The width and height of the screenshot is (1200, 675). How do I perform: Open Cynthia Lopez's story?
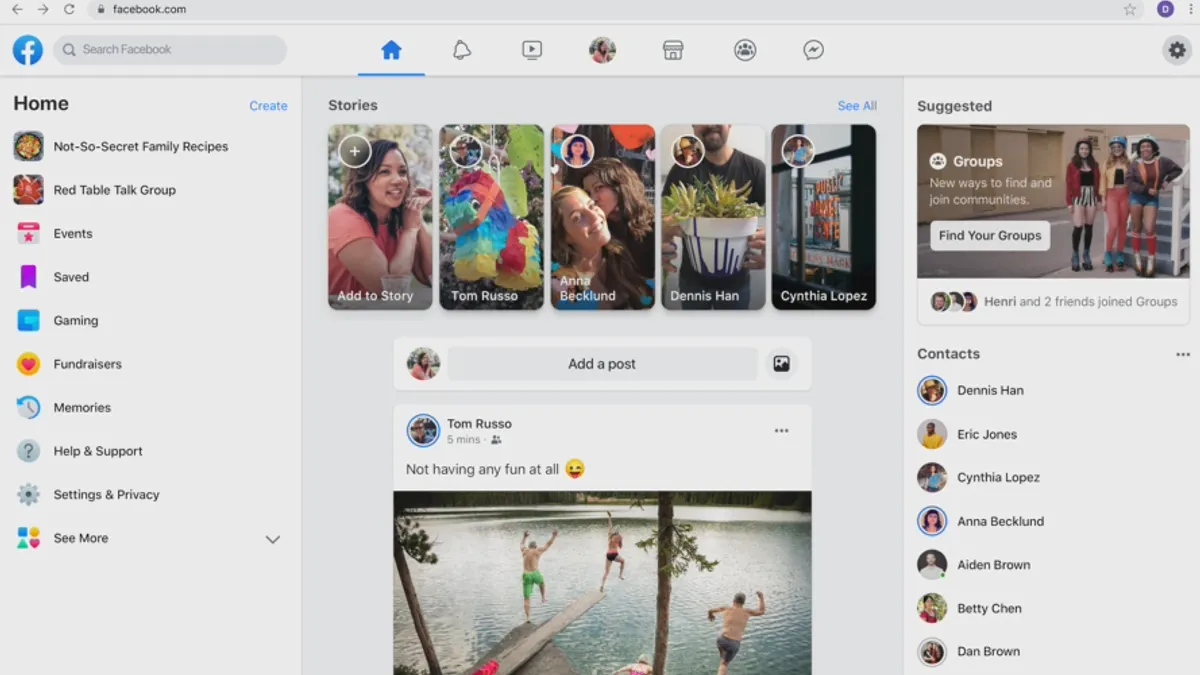(824, 217)
